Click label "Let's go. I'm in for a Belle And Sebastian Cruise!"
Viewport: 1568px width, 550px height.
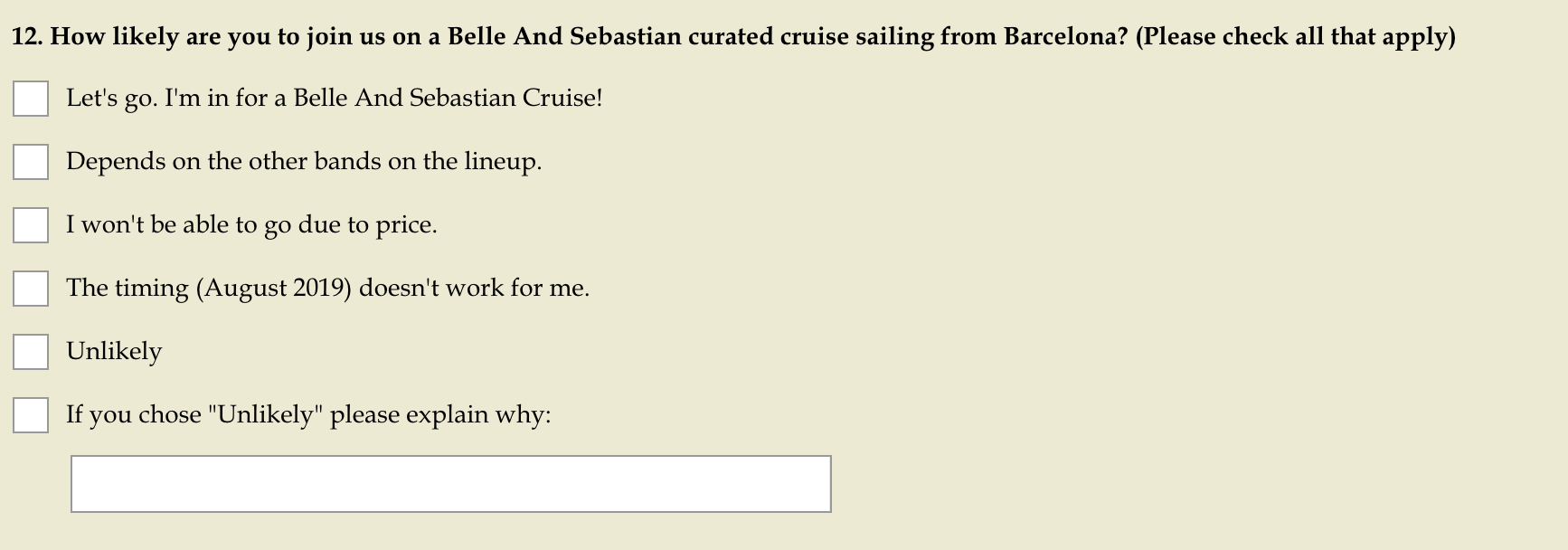pyautogui.click(x=335, y=99)
